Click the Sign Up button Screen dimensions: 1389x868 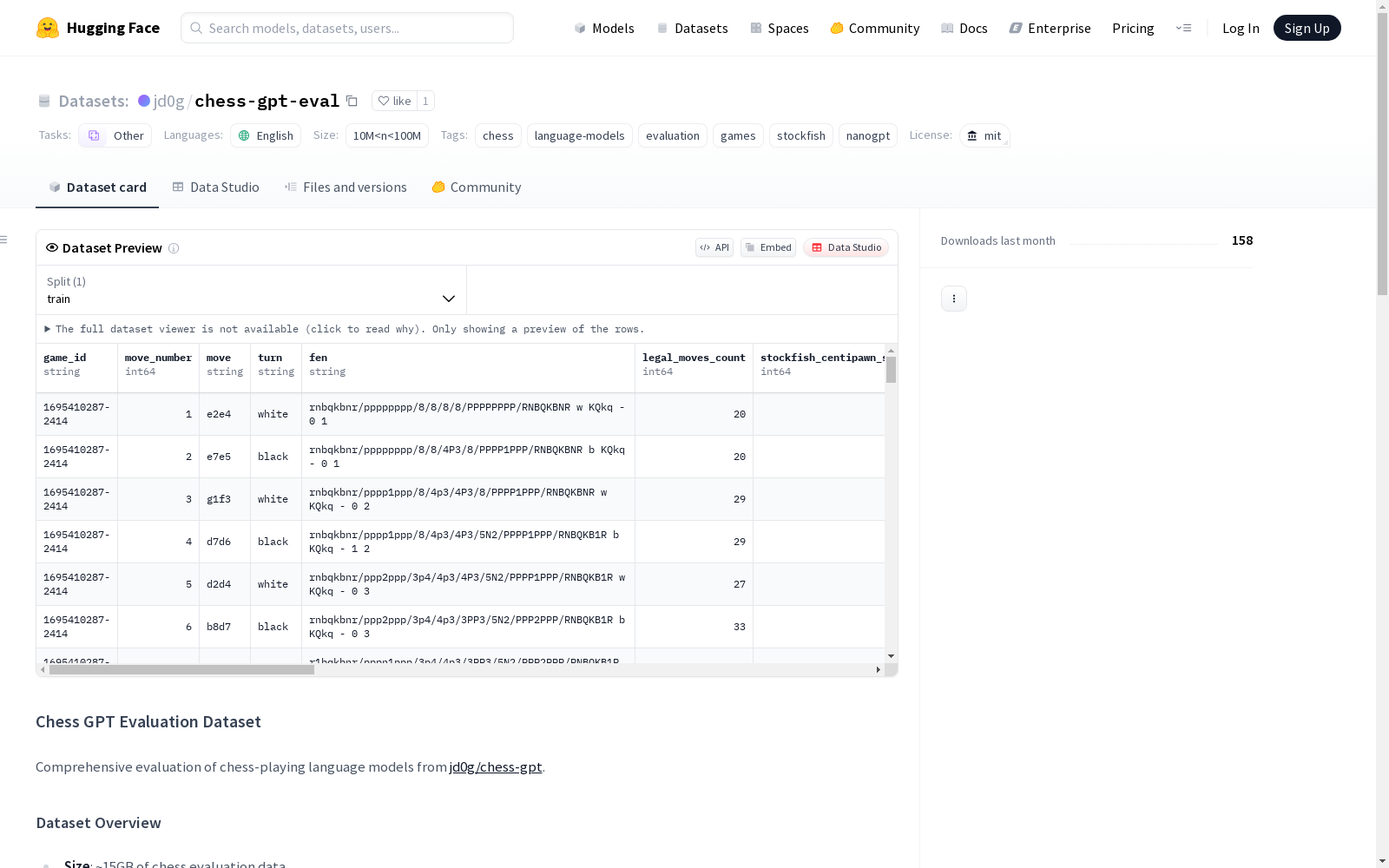point(1307,28)
